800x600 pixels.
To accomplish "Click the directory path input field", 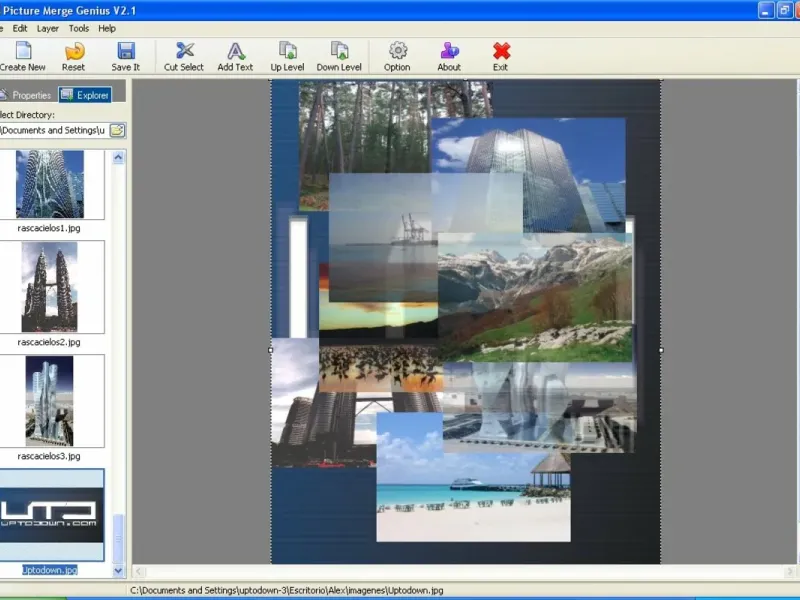I will coord(52,130).
